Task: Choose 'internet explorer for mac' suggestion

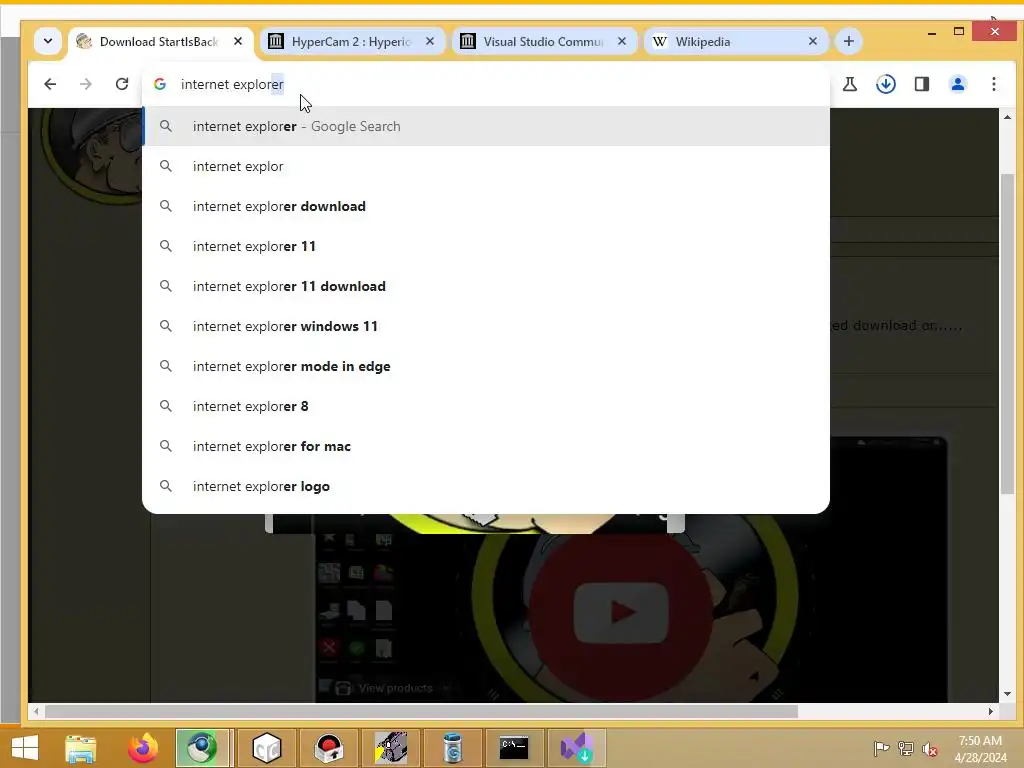Action: click(486, 446)
